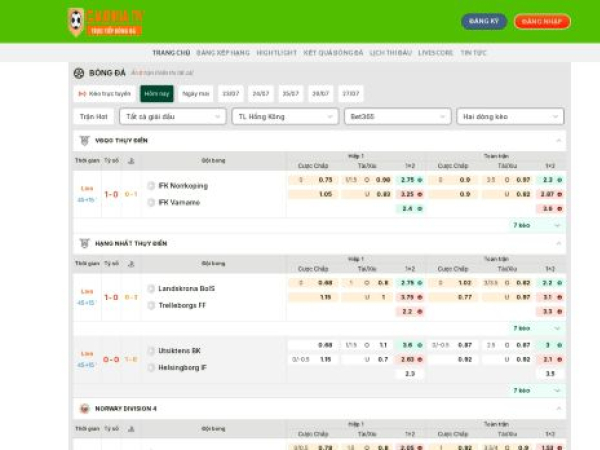This screenshot has height=450, width=600.
Task: Toggle the Kèo trực tuyến live filter
Action: (105, 94)
